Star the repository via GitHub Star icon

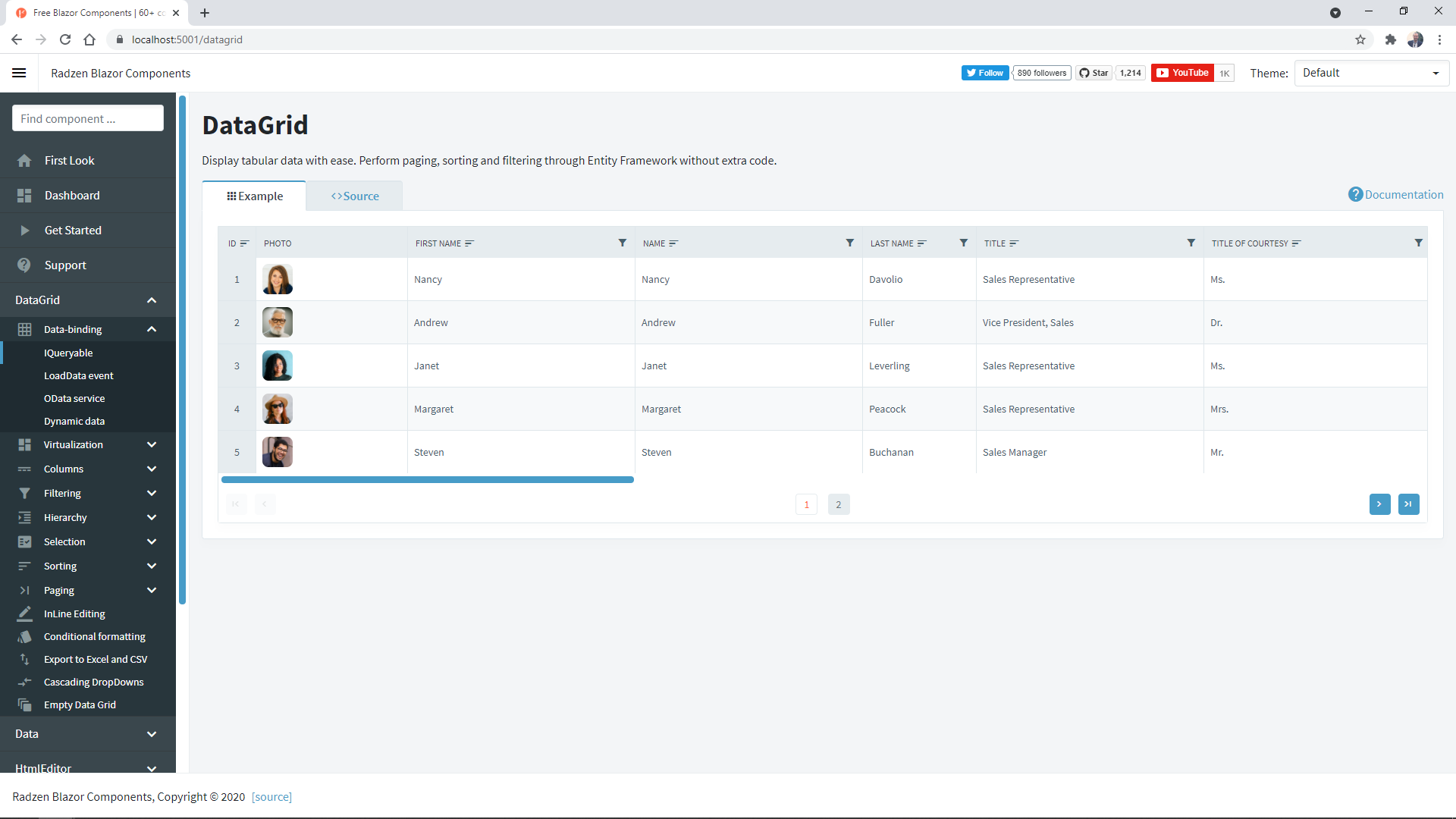pyautogui.click(x=1094, y=73)
